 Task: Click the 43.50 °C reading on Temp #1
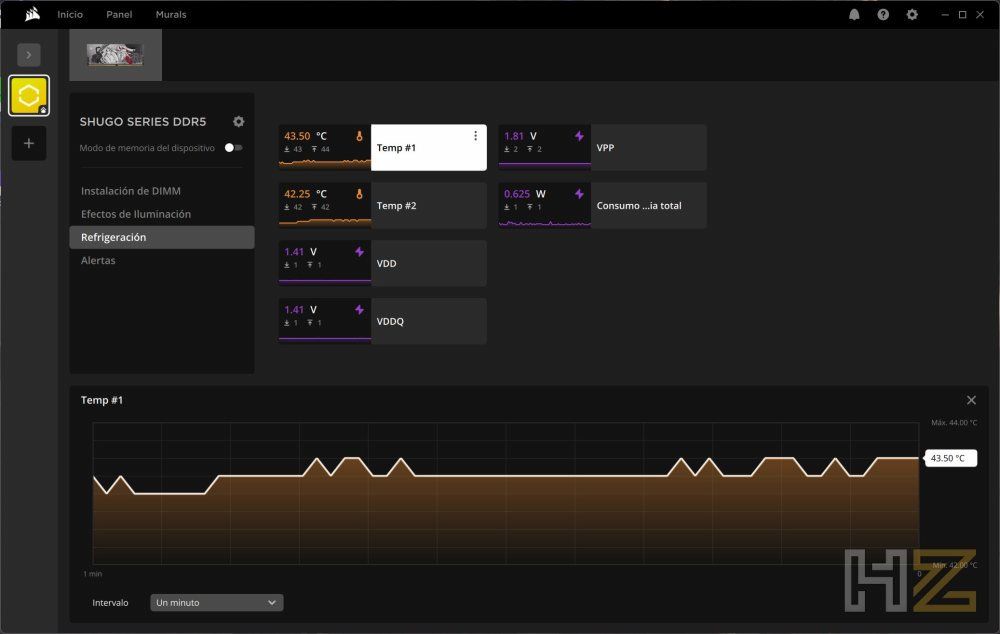[x=305, y=136]
